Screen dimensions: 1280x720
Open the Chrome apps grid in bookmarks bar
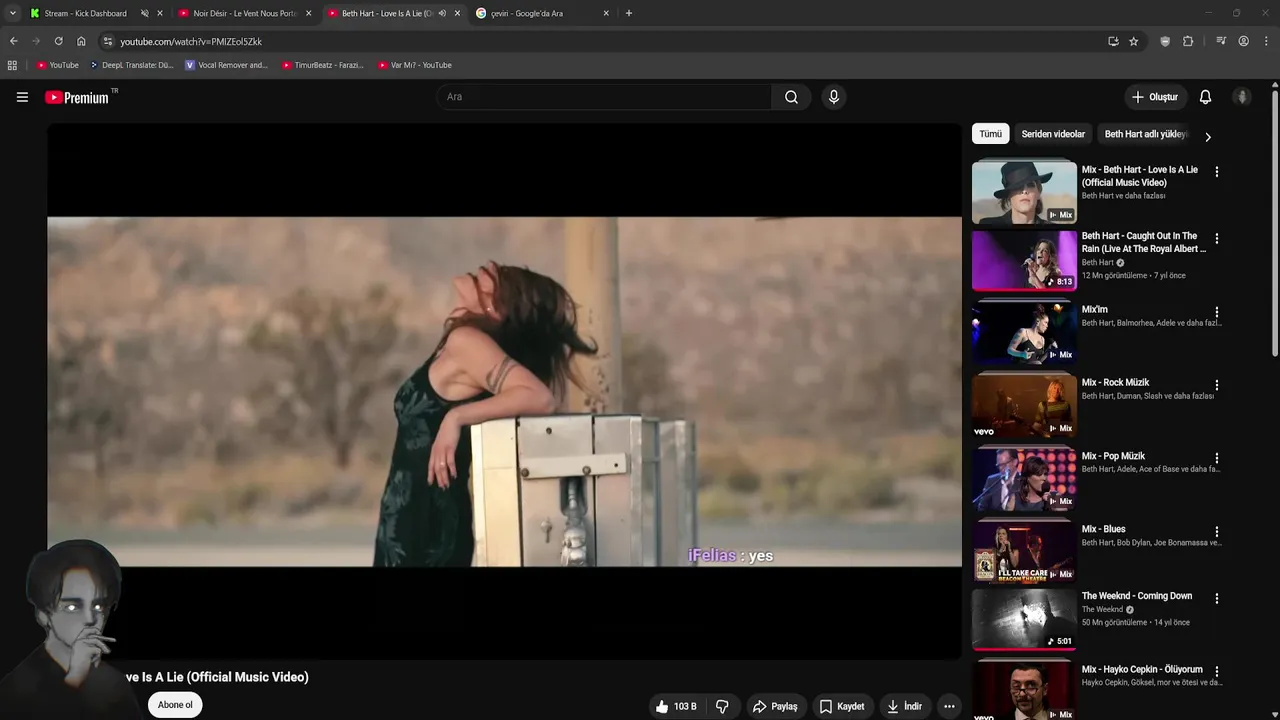click(x=12, y=65)
